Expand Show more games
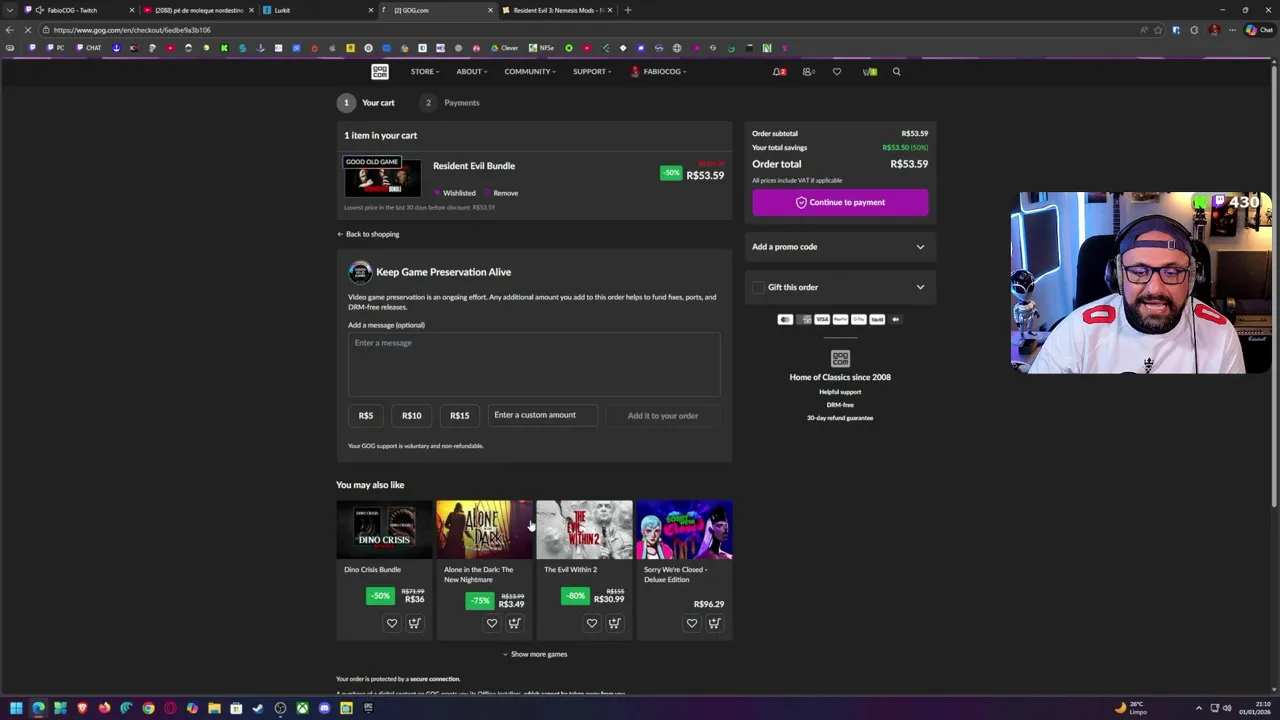This screenshot has height=720, width=1280. click(x=534, y=654)
